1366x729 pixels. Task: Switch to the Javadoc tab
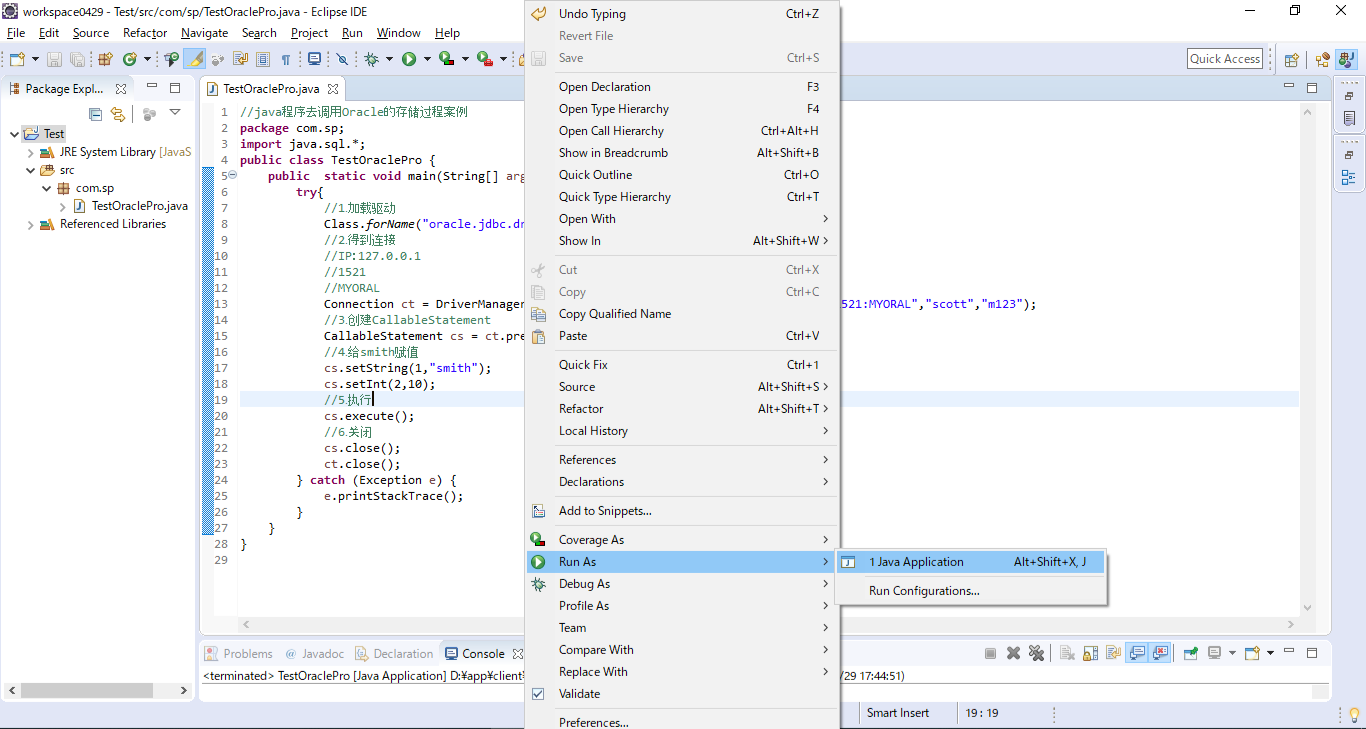[313, 654]
